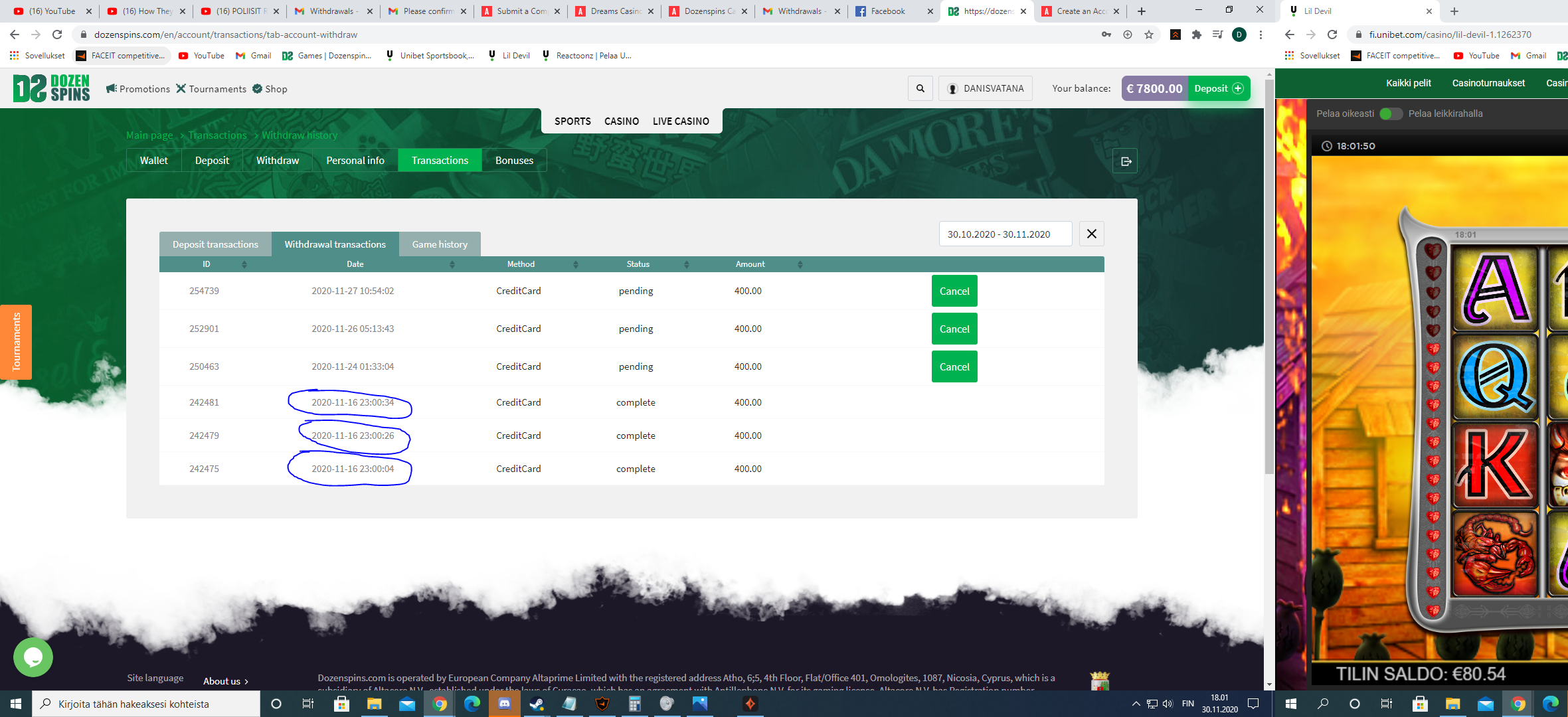Open the Lil Devil bookmark
The width and height of the screenshot is (1568, 717).
pyautogui.click(x=509, y=56)
